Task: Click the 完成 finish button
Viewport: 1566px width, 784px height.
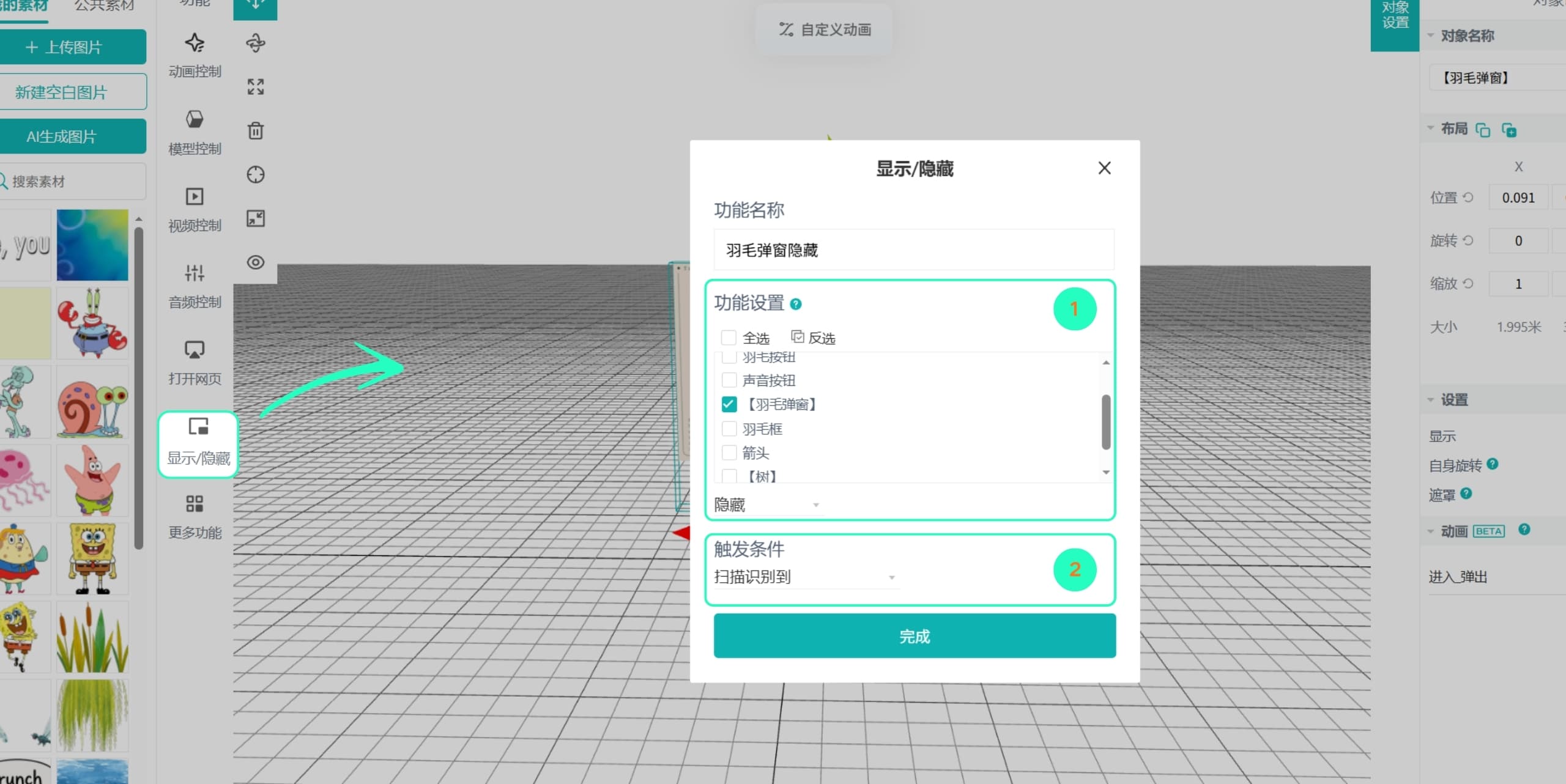Action: (x=915, y=636)
